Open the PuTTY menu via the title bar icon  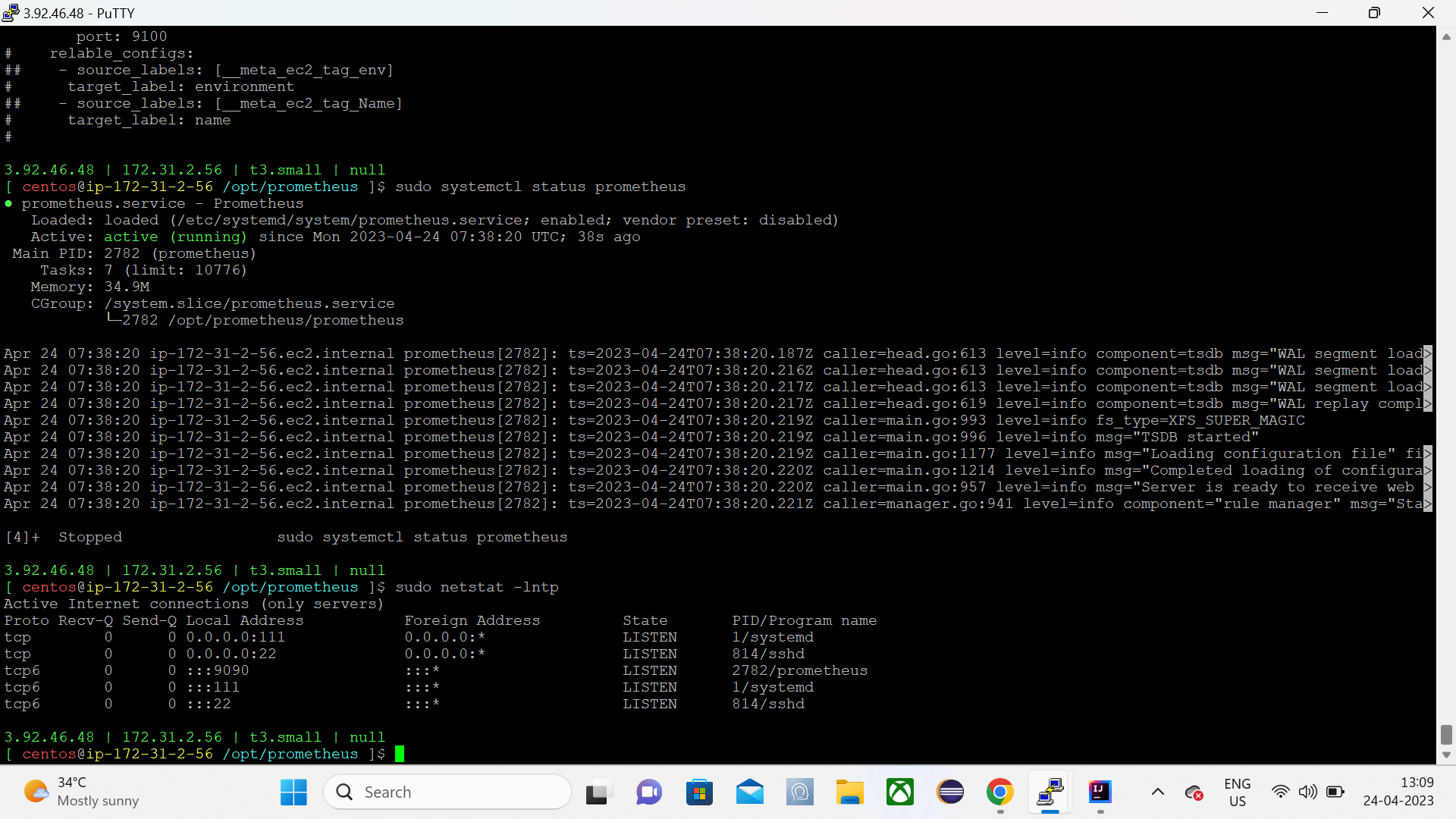tap(10, 13)
